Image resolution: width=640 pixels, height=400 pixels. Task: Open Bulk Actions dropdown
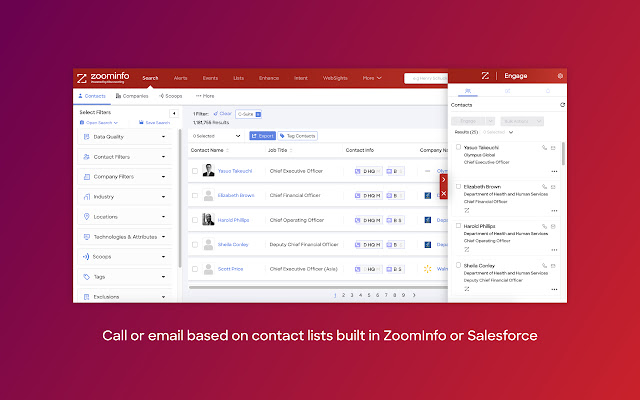coord(522,121)
